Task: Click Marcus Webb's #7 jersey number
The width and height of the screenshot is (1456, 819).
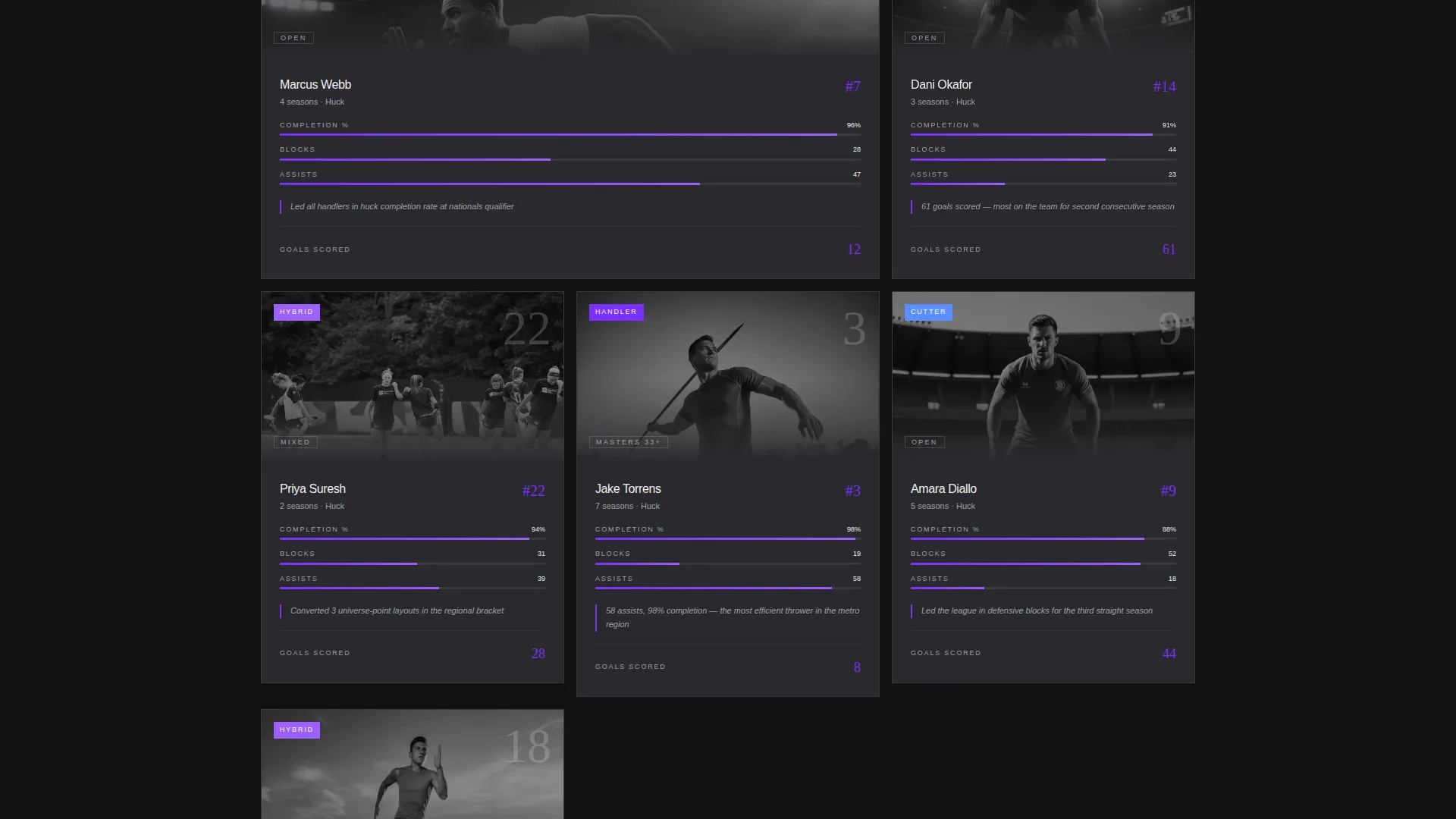Action: 852,86
